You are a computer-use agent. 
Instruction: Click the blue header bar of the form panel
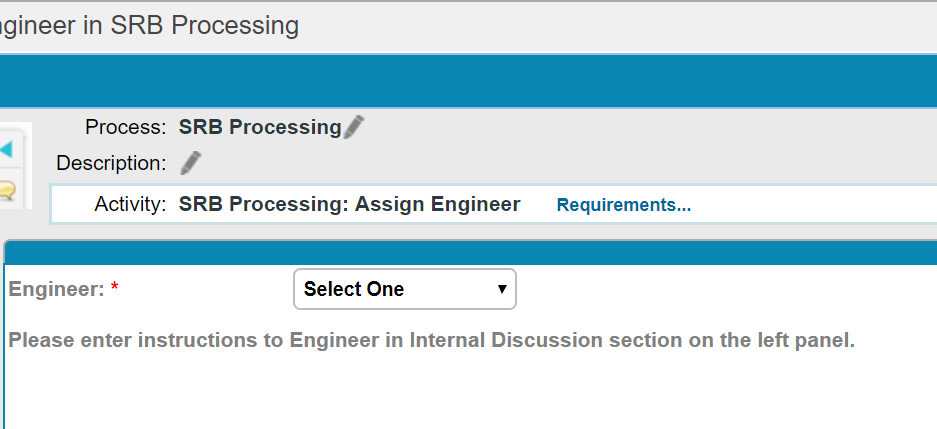click(x=471, y=253)
